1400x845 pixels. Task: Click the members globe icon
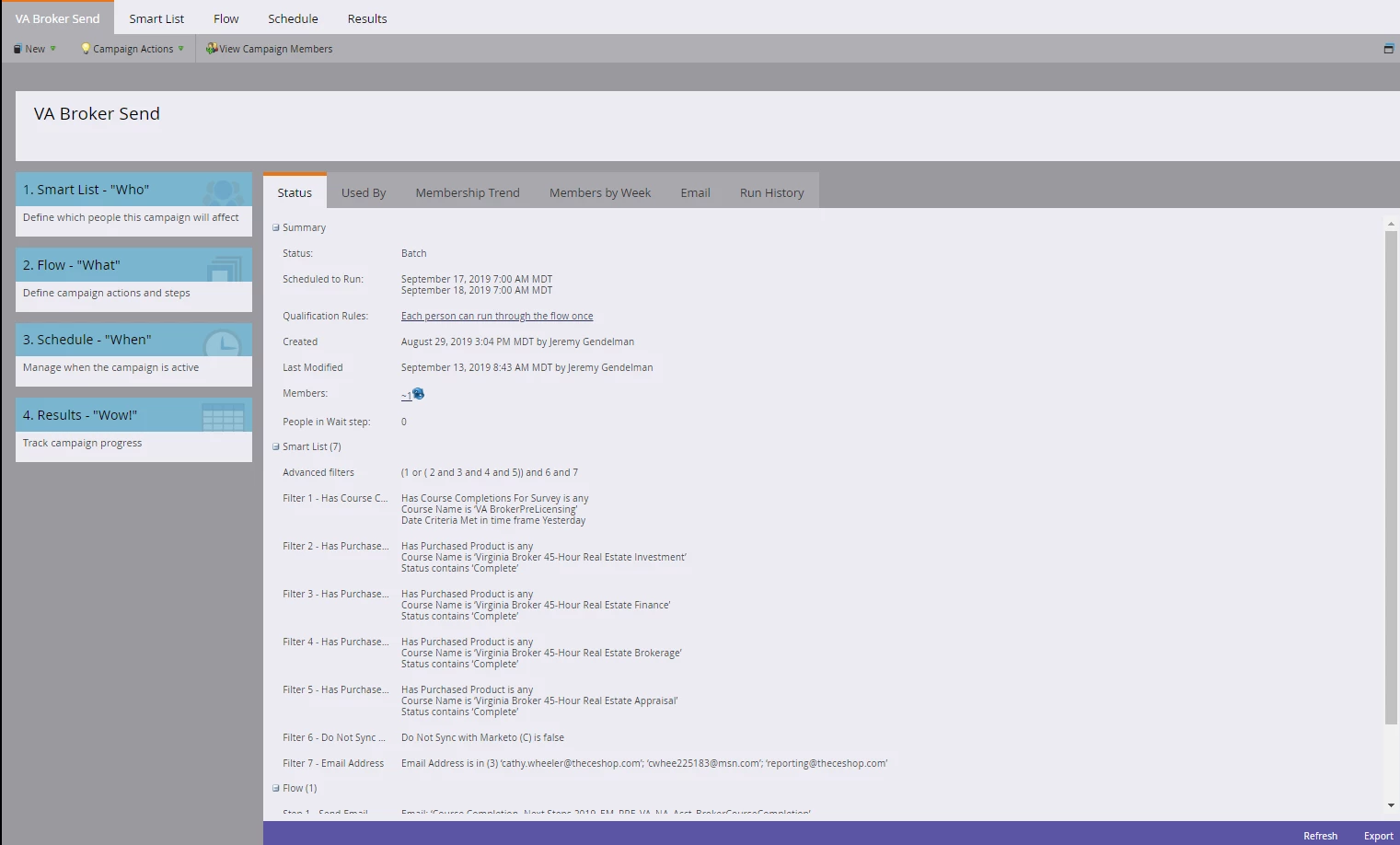click(418, 394)
